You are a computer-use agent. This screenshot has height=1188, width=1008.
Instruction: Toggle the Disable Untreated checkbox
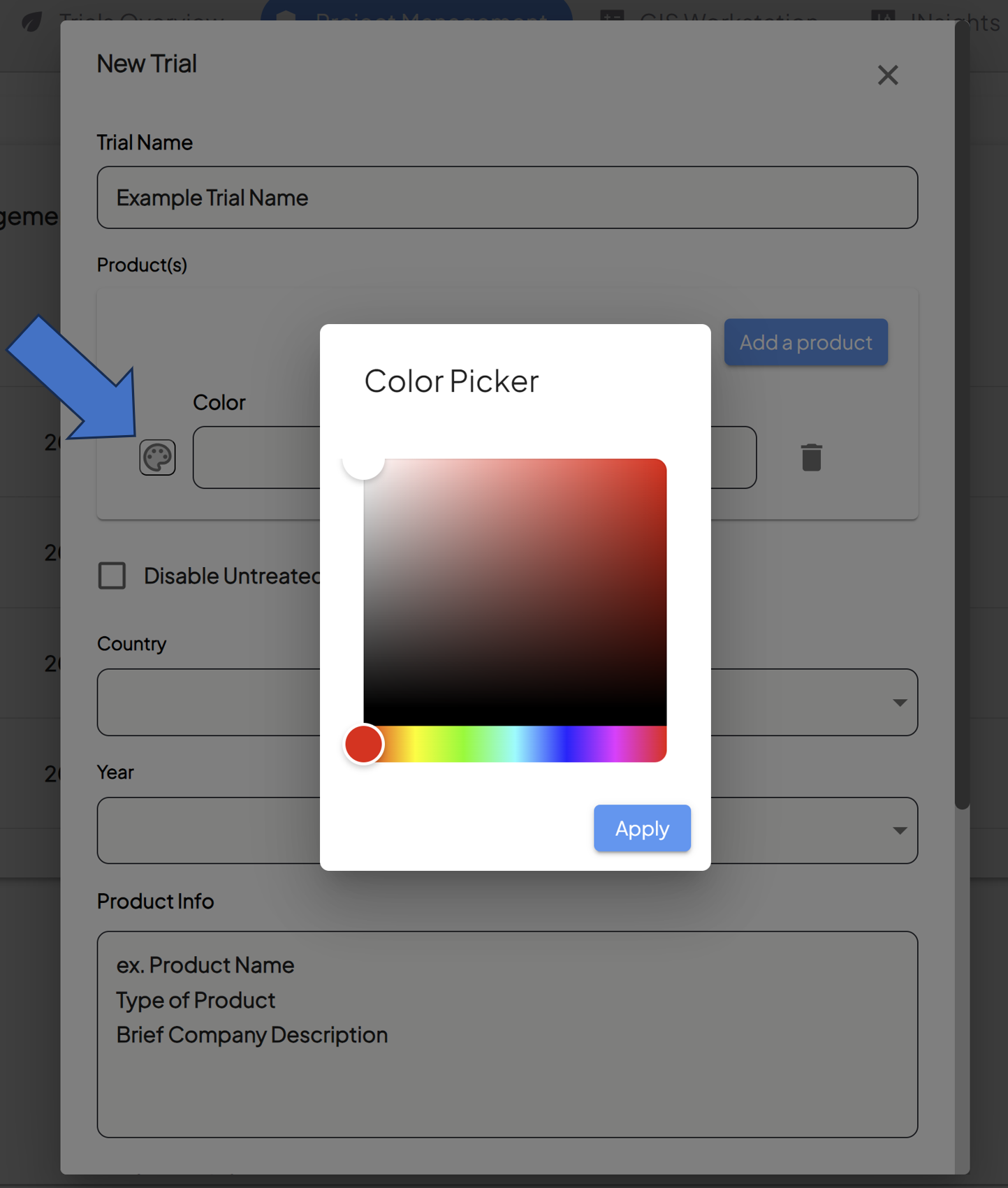[112, 575]
